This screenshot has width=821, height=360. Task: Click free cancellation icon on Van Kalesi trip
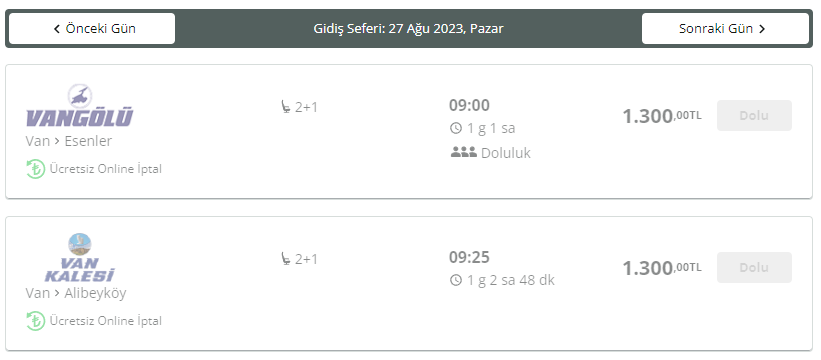tap(36, 321)
